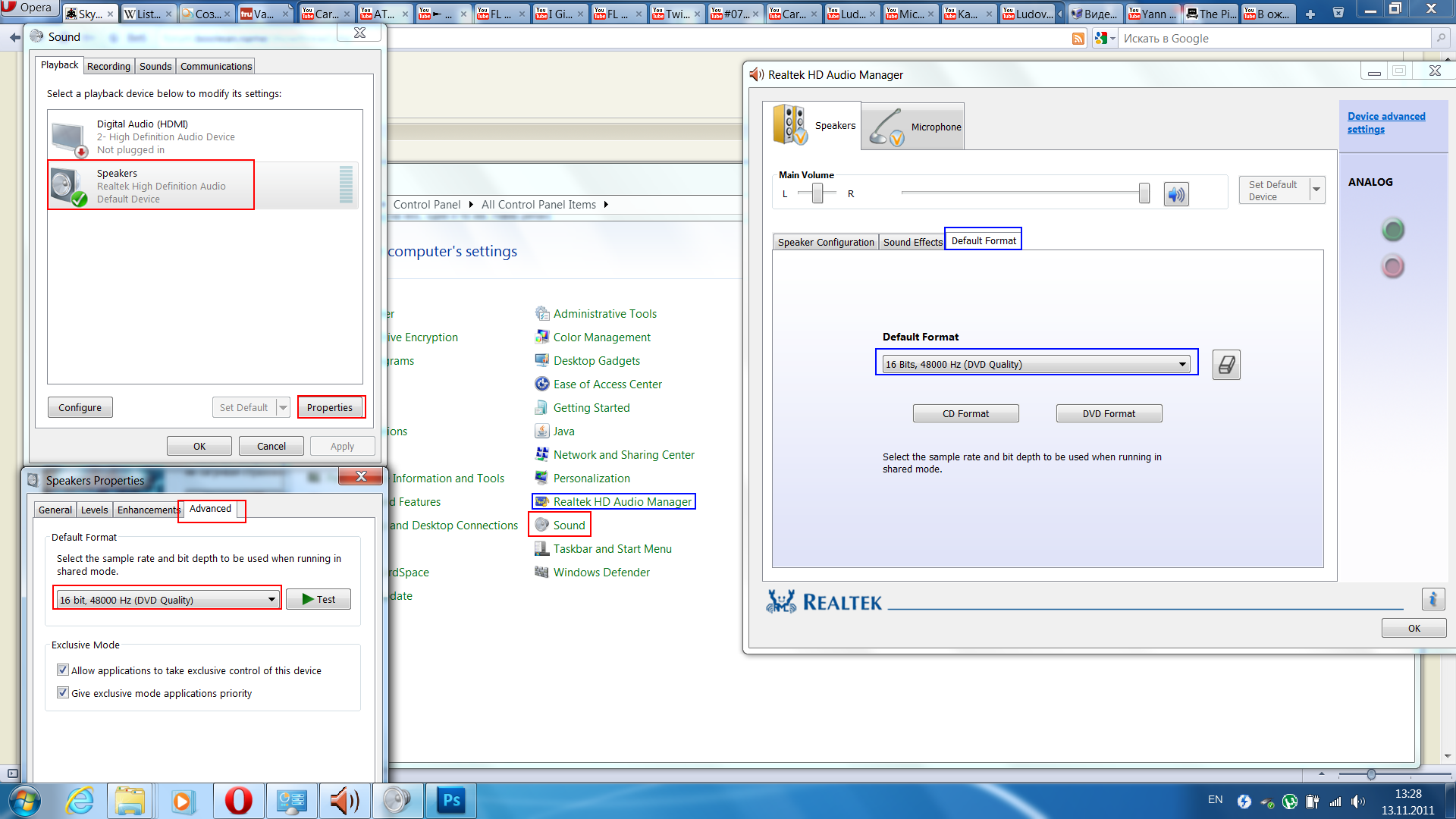Click the restore default format eraser icon
Screen dimensions: 1456x819
tap(1226, 365)
